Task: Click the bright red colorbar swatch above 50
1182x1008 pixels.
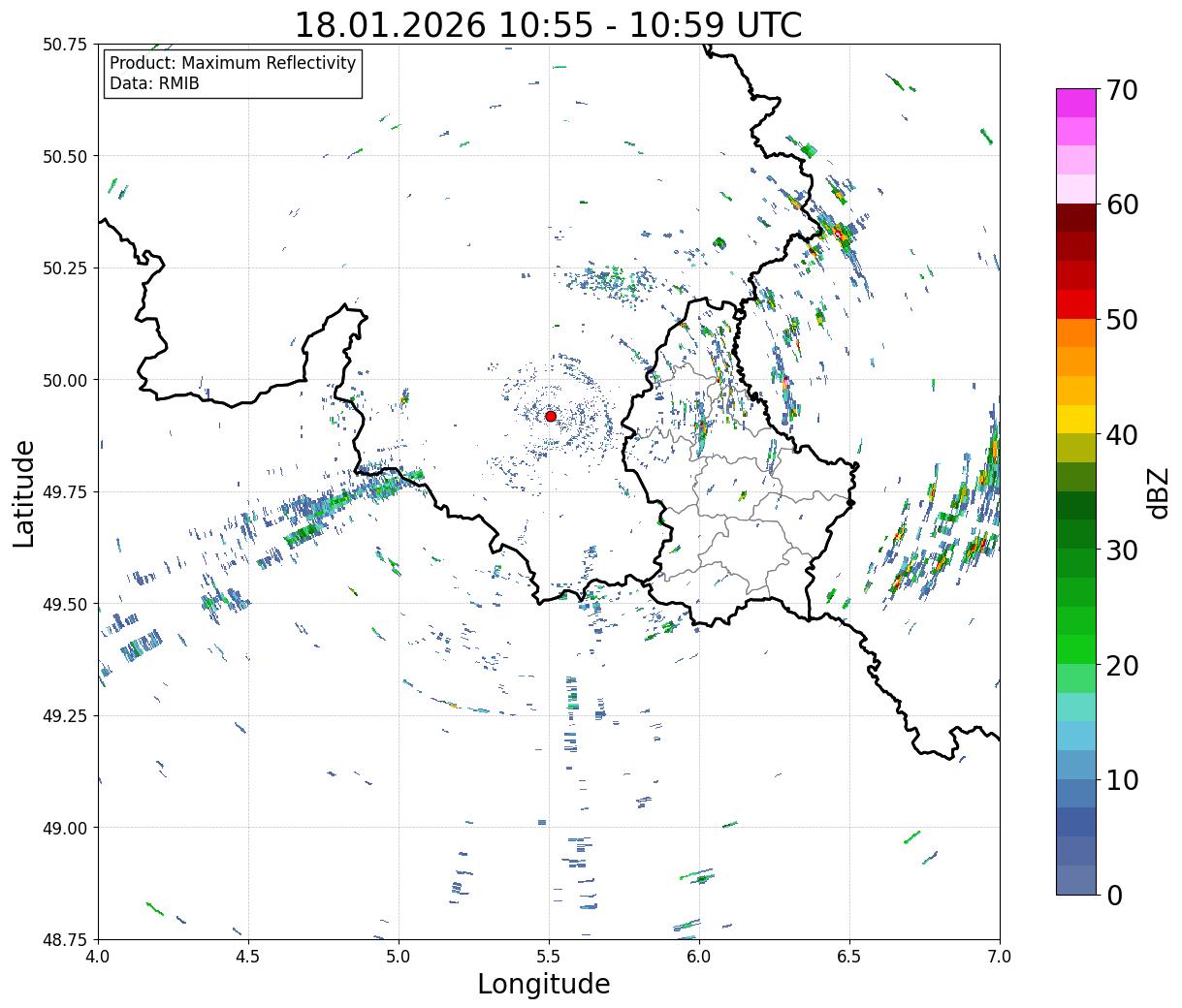Action: tap(1076, 304)
